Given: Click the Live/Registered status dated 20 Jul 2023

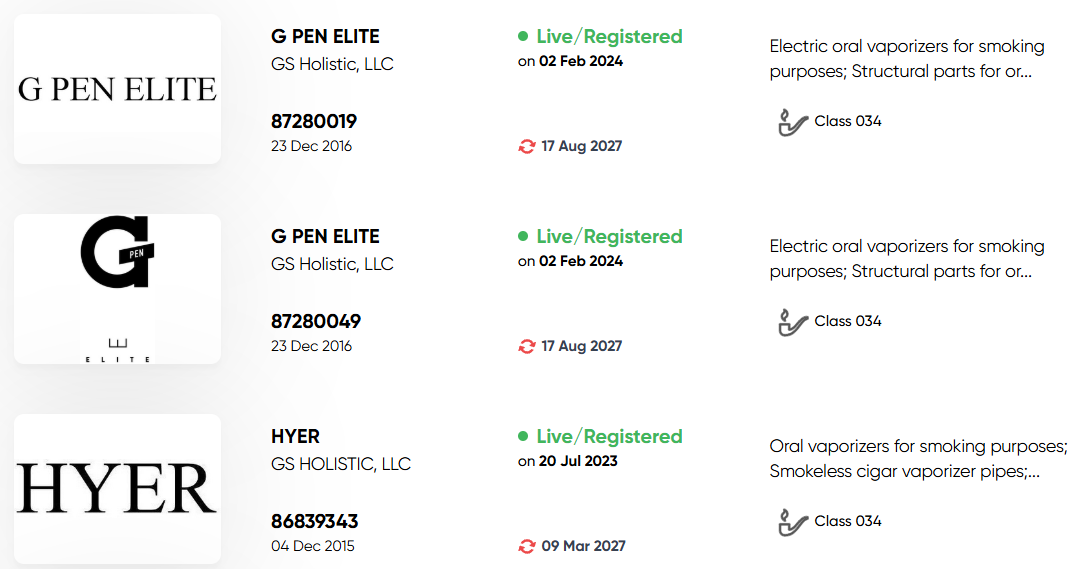Looking at the screenshot, I should tap(610, 436).
